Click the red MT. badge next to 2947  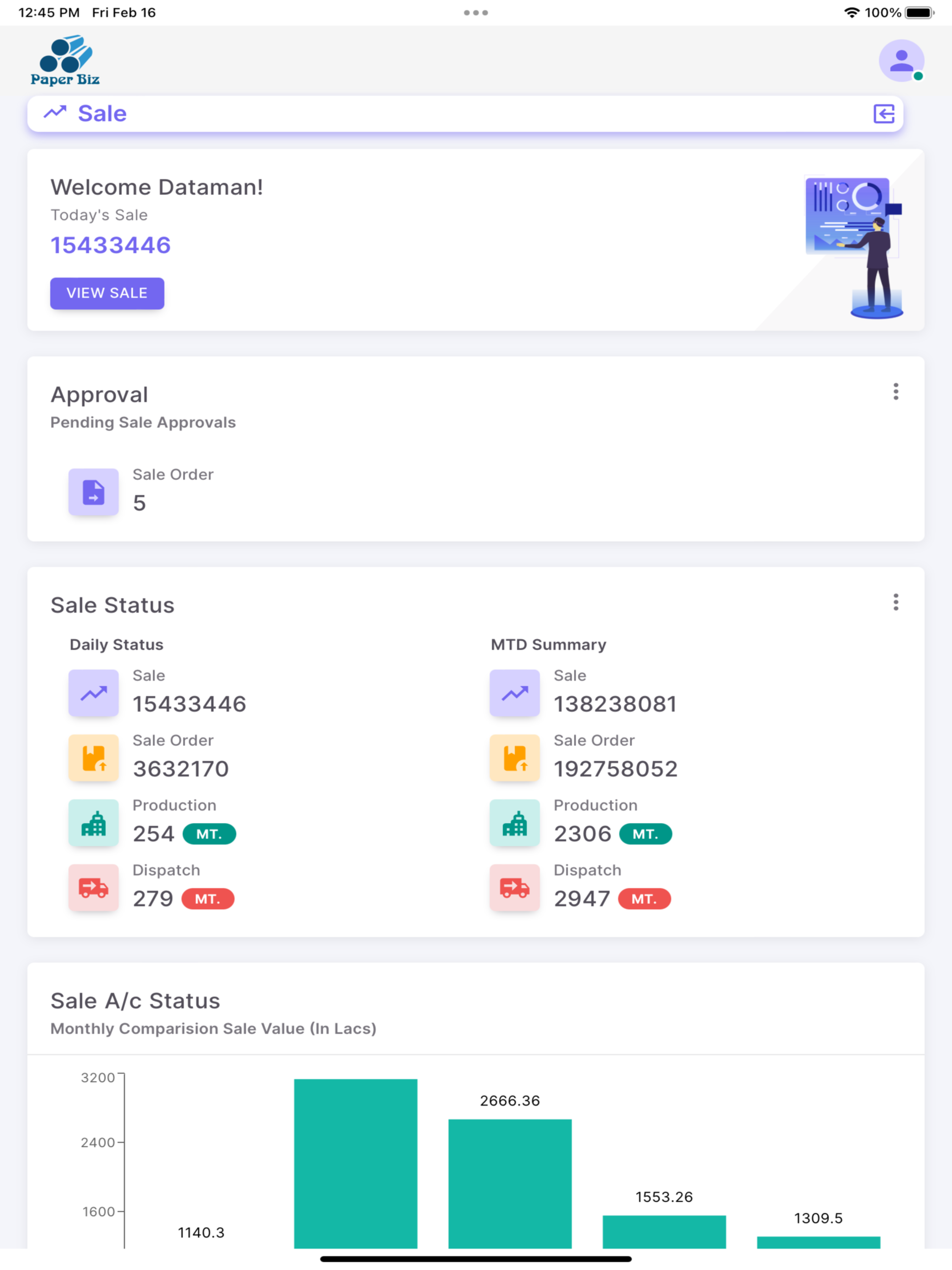[x=644, y=899]
